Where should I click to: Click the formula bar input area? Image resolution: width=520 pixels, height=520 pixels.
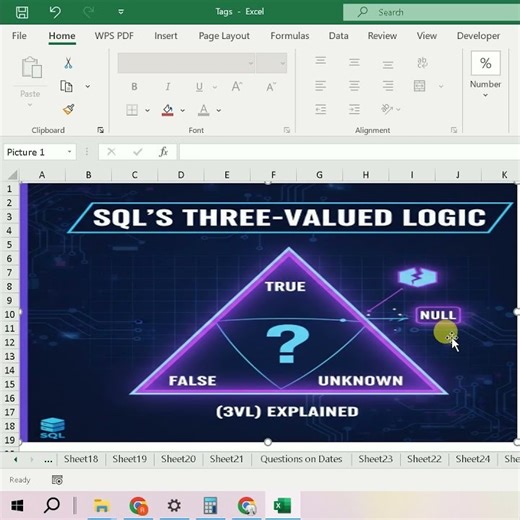[350, 152]
